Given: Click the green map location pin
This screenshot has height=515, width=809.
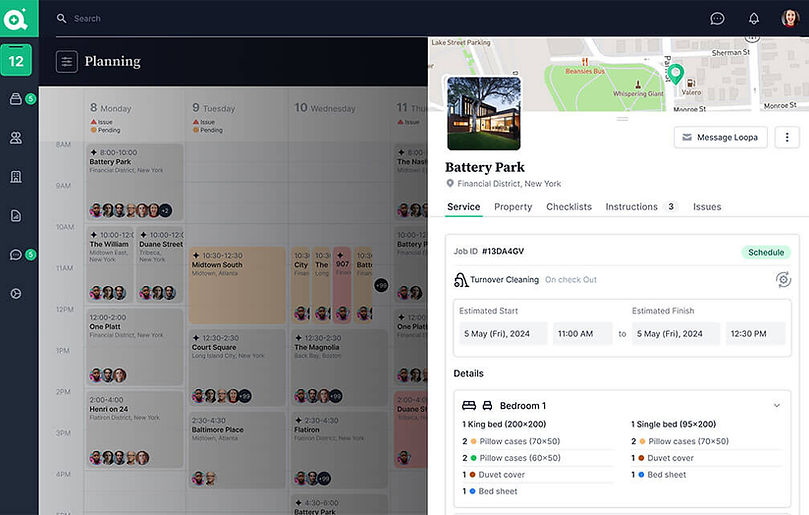Looking at the screenshot, I should (676, 74).
